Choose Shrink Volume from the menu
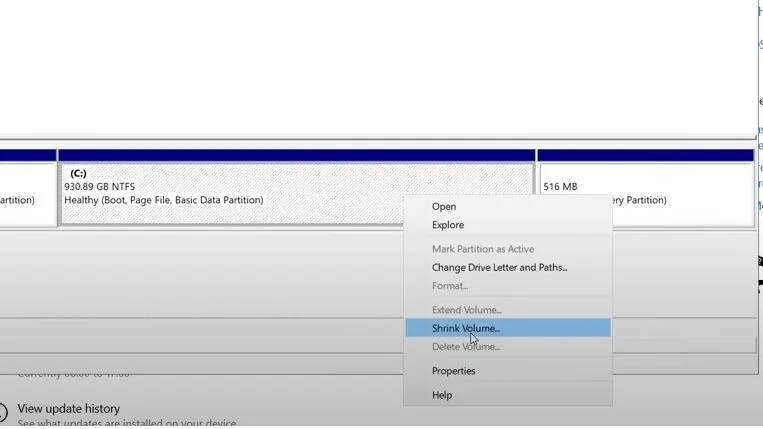This screenshot has width=763, height=429. (508, 328)
